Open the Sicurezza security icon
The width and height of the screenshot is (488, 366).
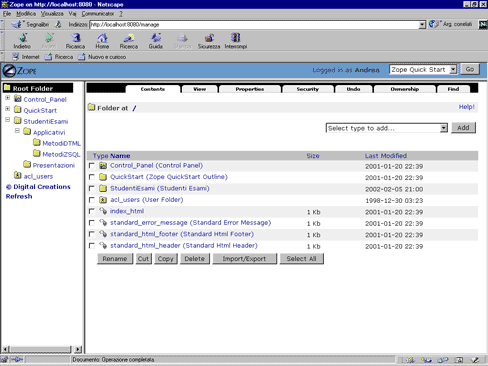[x=209, y=38]
